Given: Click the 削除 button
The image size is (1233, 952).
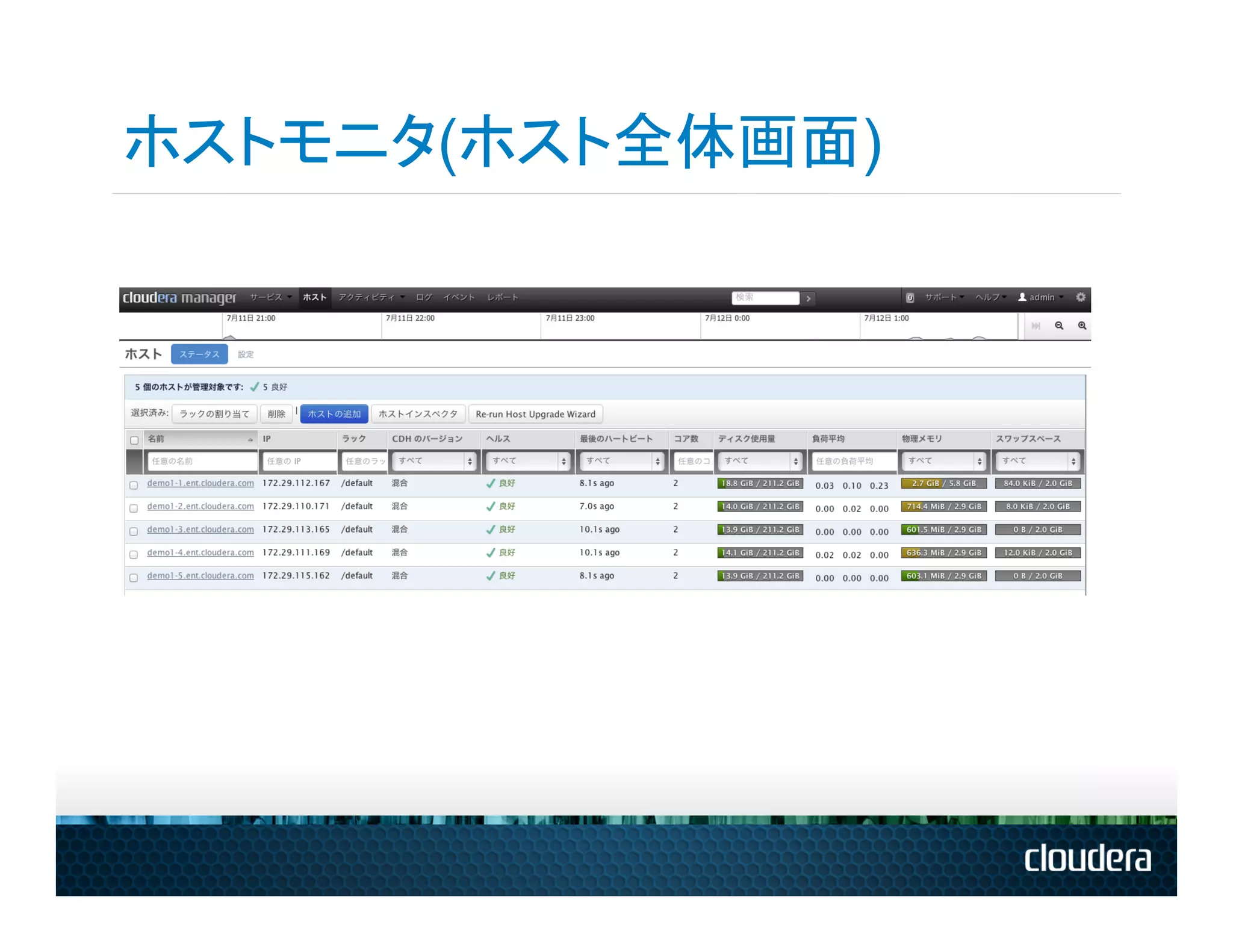Looking at the screenshot, I should 276,414.
